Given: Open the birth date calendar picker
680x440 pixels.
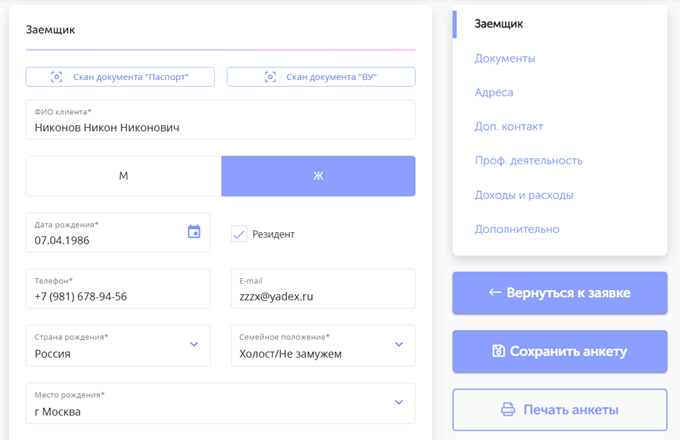Looking at the screenshot, I should pos(194,232).
